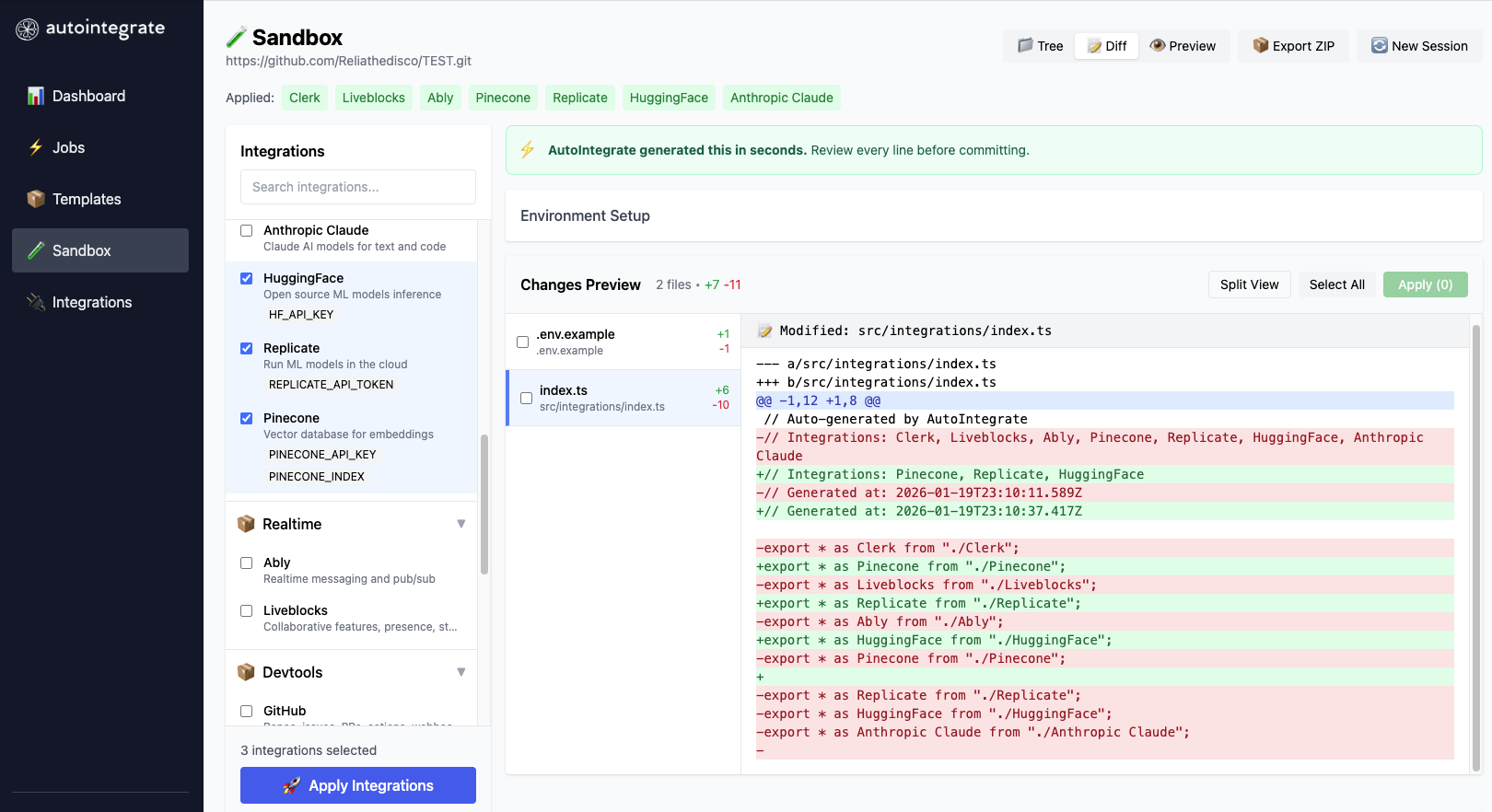Open the .env.example file diff entry
The height and width of the screenshot is (812, 1492).
pos(624,342)
